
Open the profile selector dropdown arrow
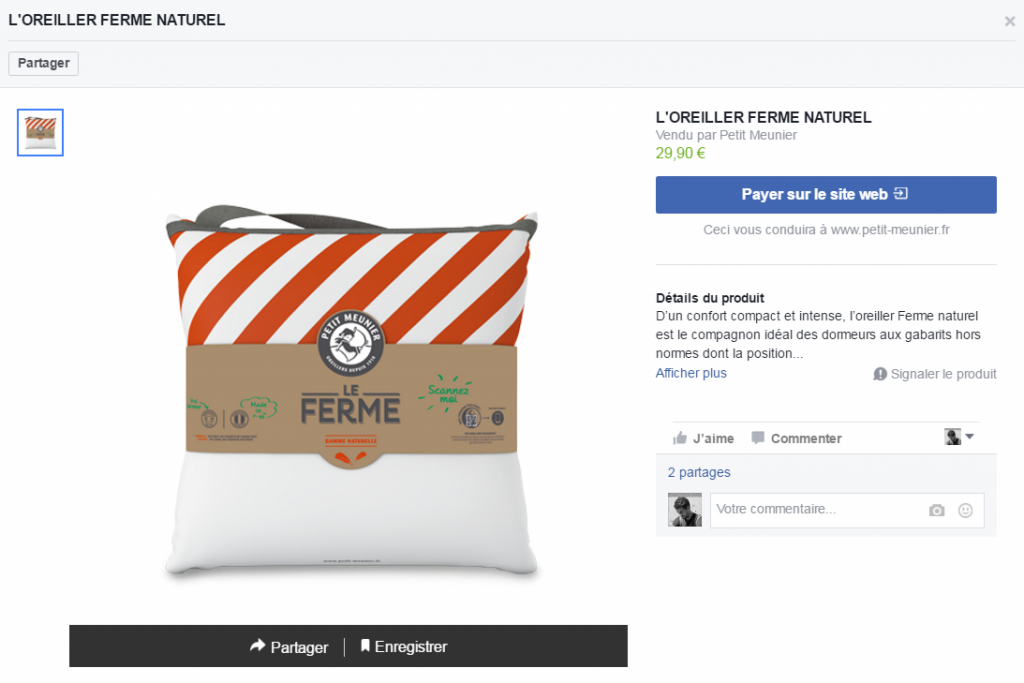pos(969,437)
